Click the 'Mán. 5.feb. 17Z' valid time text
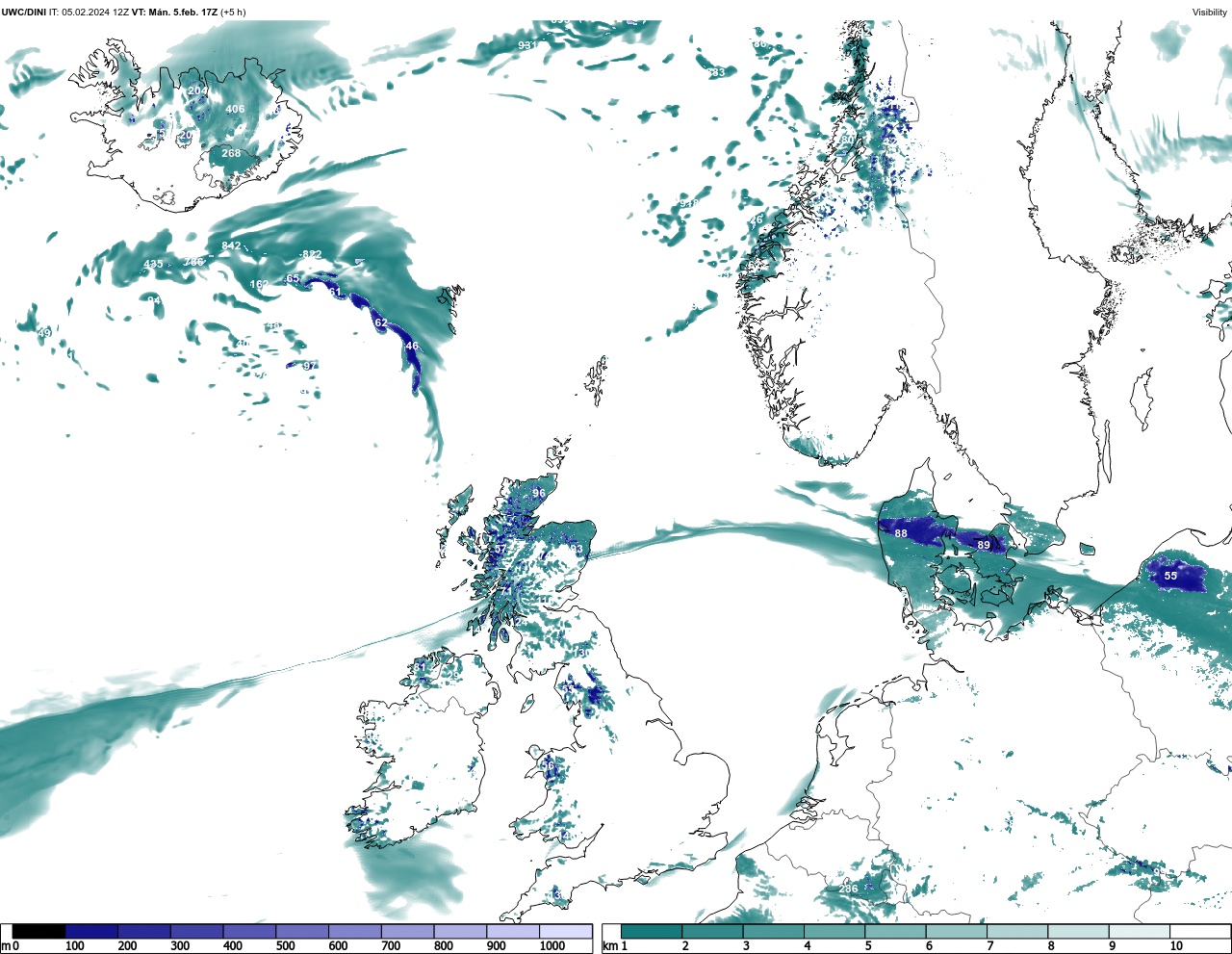The width and height of the screenshot is (1232, 954). [x=182, y=12]
